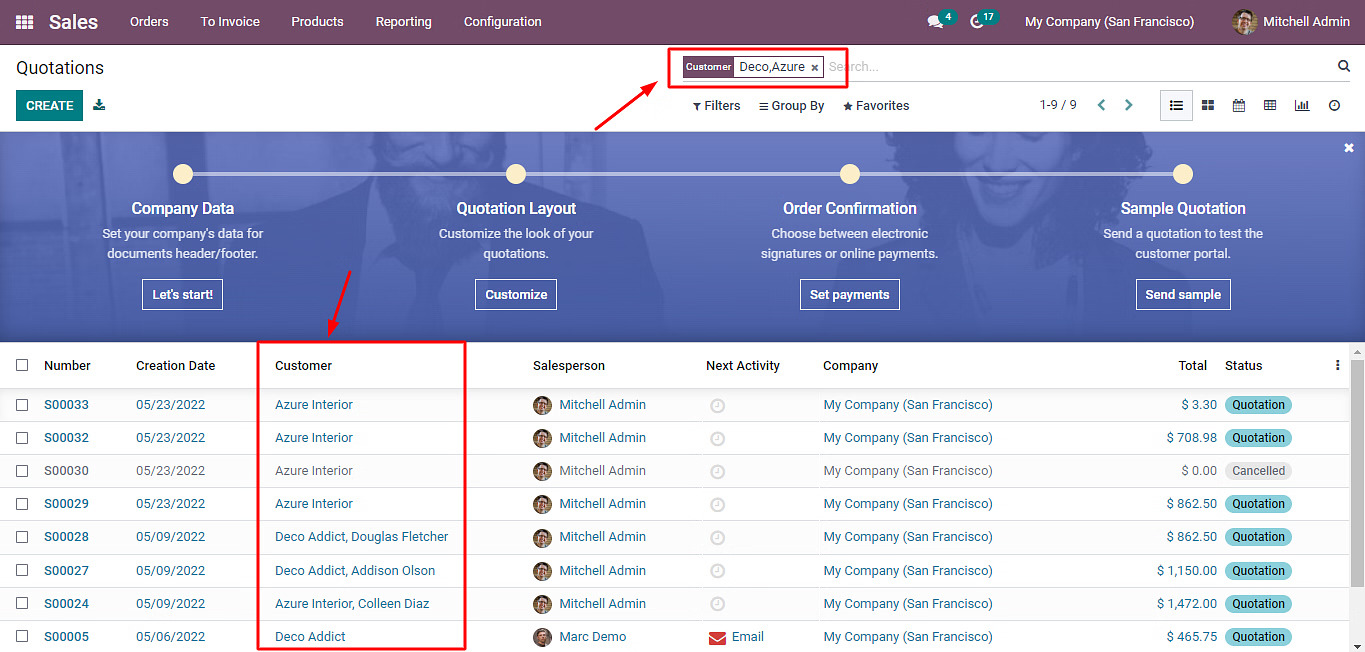The image size is (1365, 652).
Task: Remove the Customer Deco,Azure search facet
Action: point(815,68)
